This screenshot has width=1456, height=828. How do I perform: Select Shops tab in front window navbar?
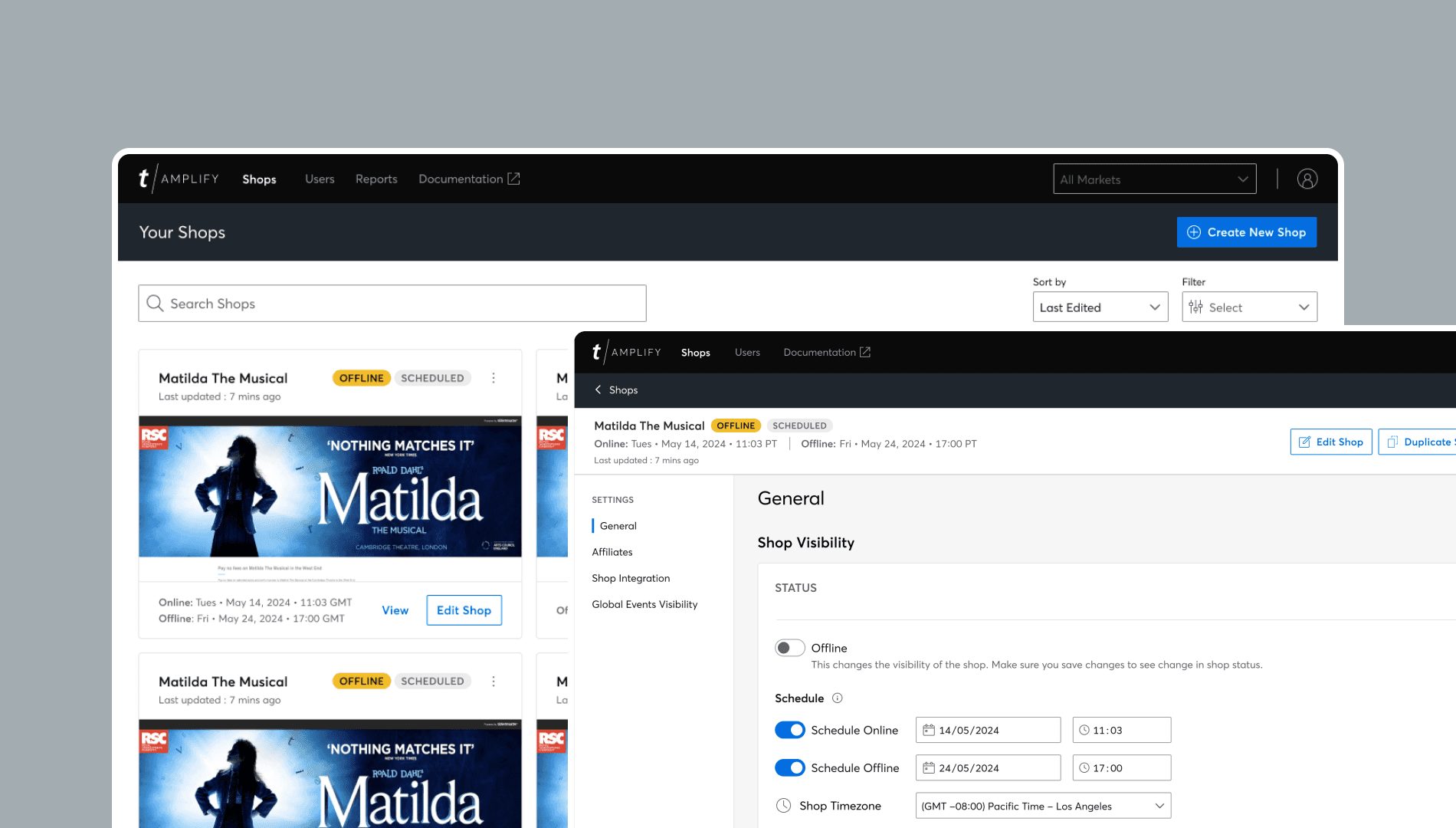point(696,352)
